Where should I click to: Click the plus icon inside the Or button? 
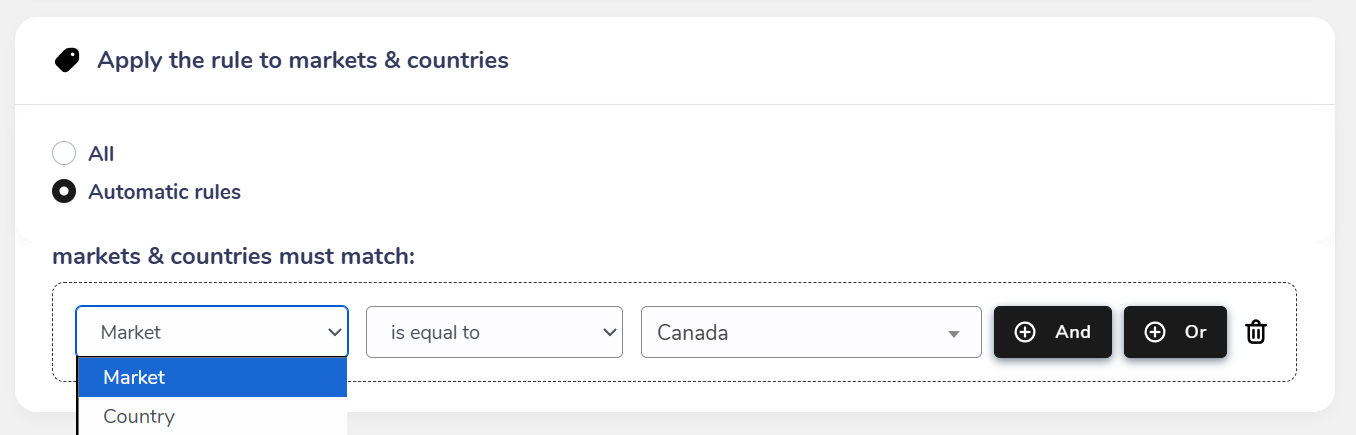(1155, 332)
